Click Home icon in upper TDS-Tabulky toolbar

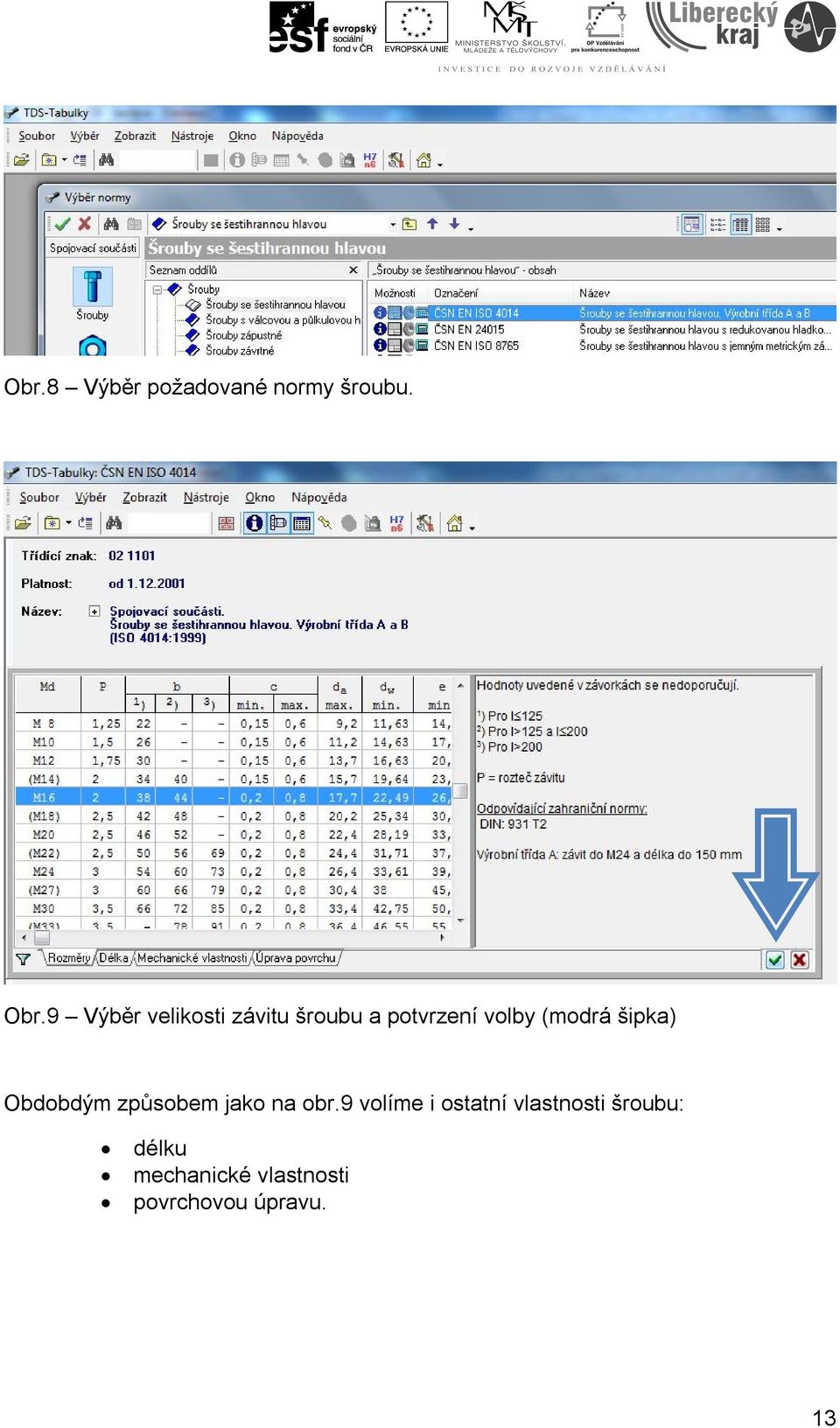coord(423,160)
